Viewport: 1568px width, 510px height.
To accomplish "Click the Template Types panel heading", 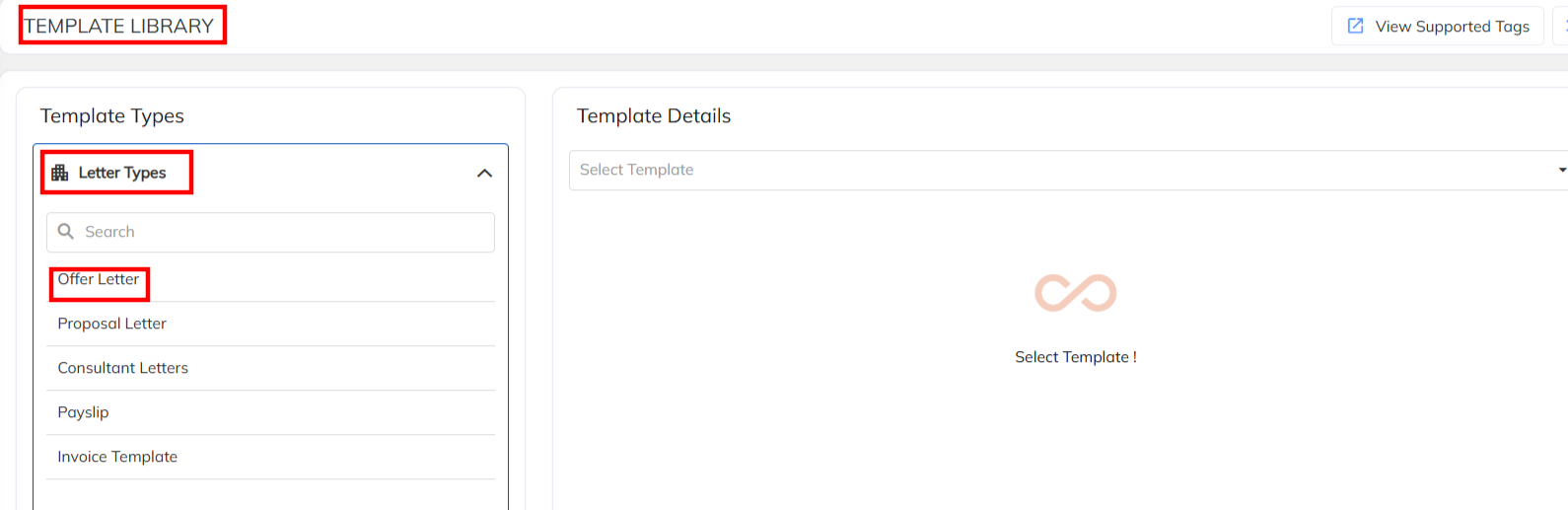I will (111, 115).
